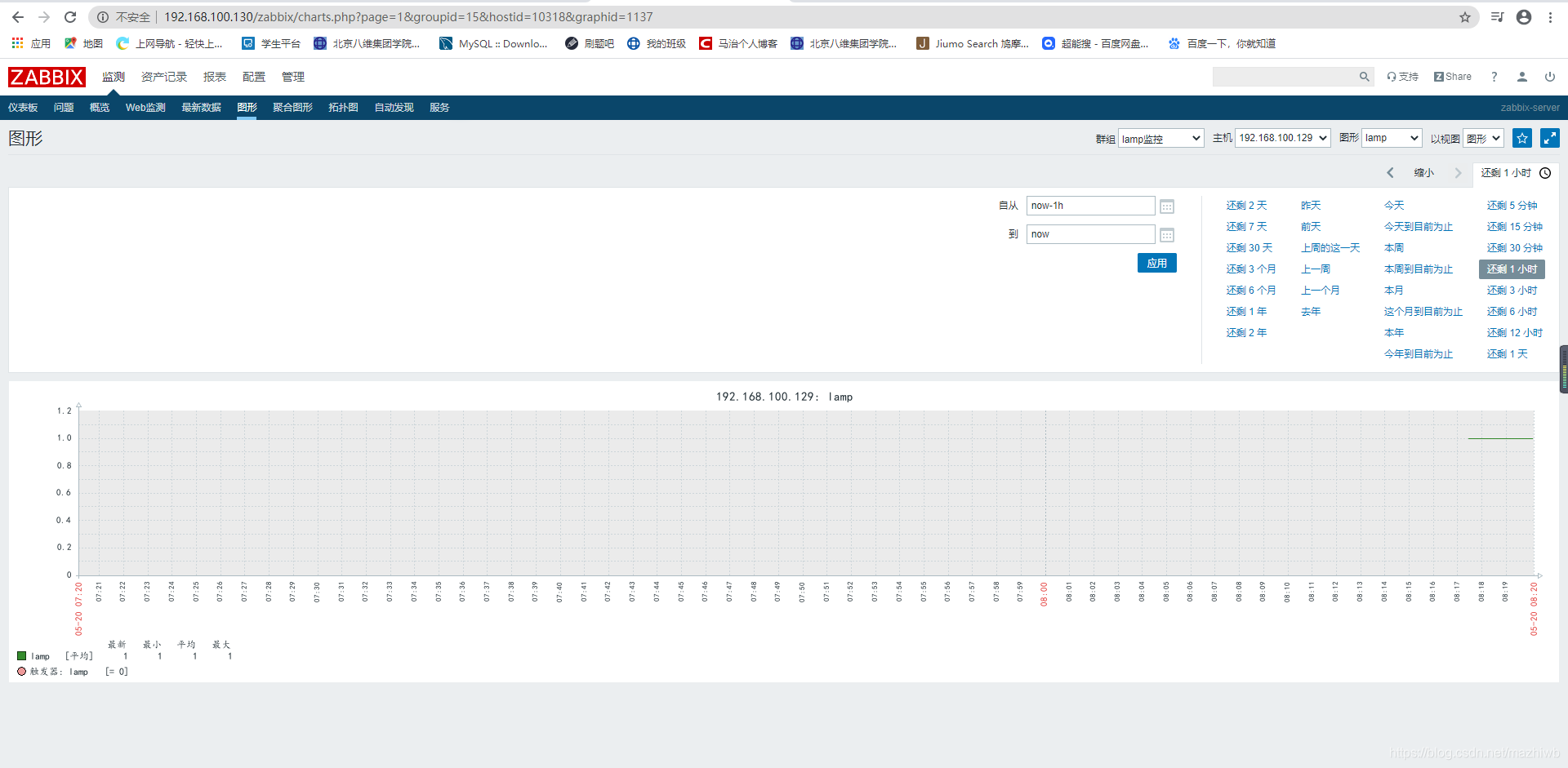Add the graph to favorites with the star button

tap(1522, 138)
